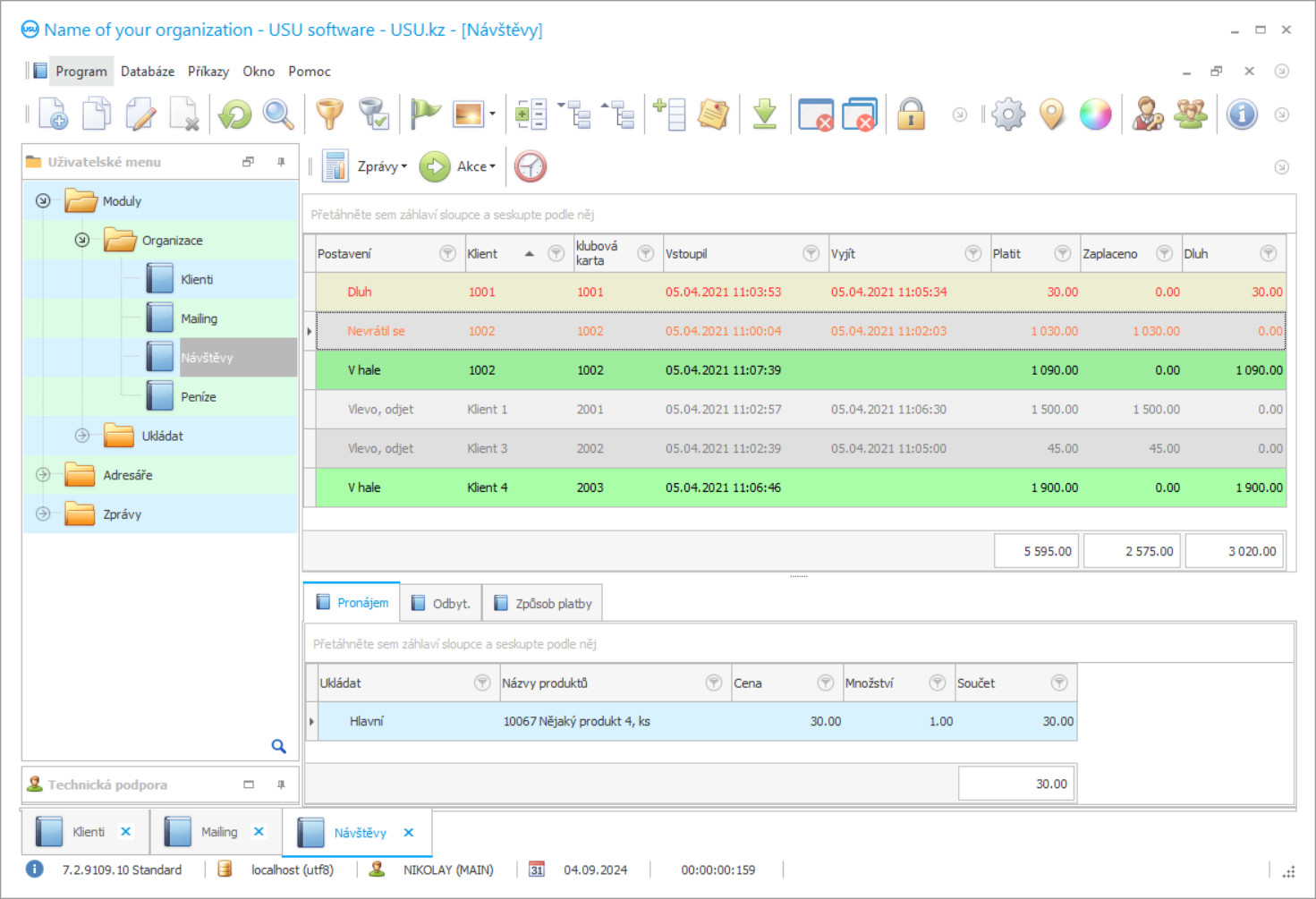Open the Databáze menu

148,72
